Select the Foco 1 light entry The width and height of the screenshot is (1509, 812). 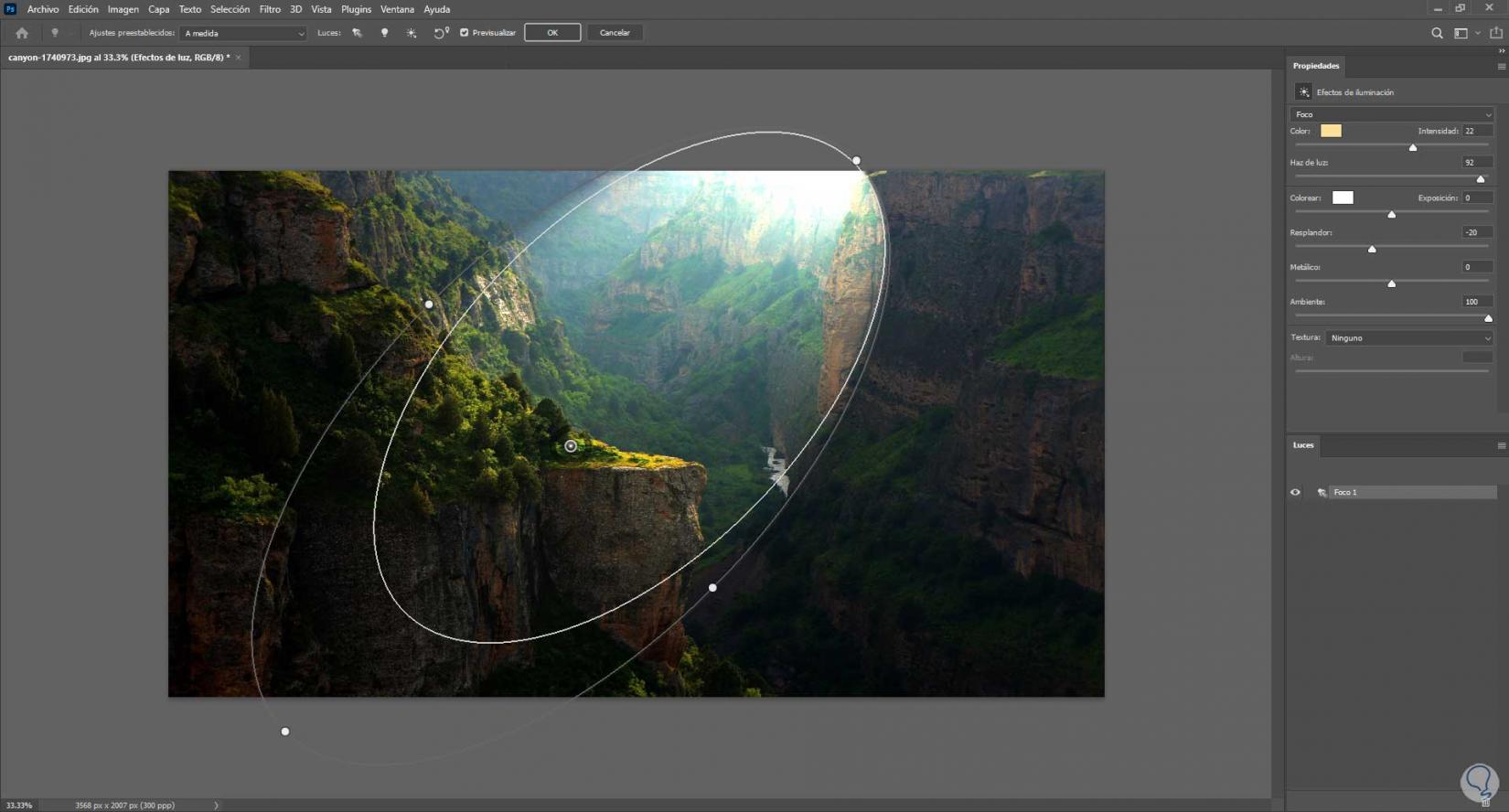coord(1412,492)
